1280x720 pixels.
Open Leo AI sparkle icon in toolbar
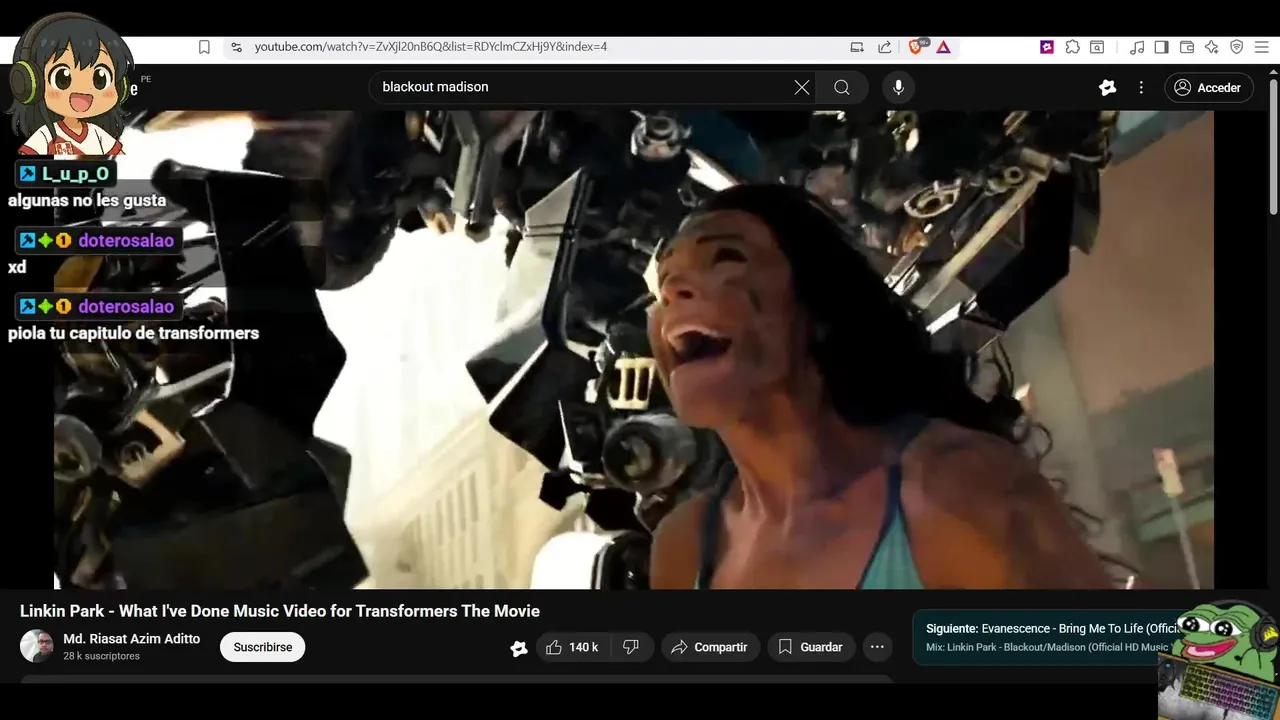[x=1212, y=47]
